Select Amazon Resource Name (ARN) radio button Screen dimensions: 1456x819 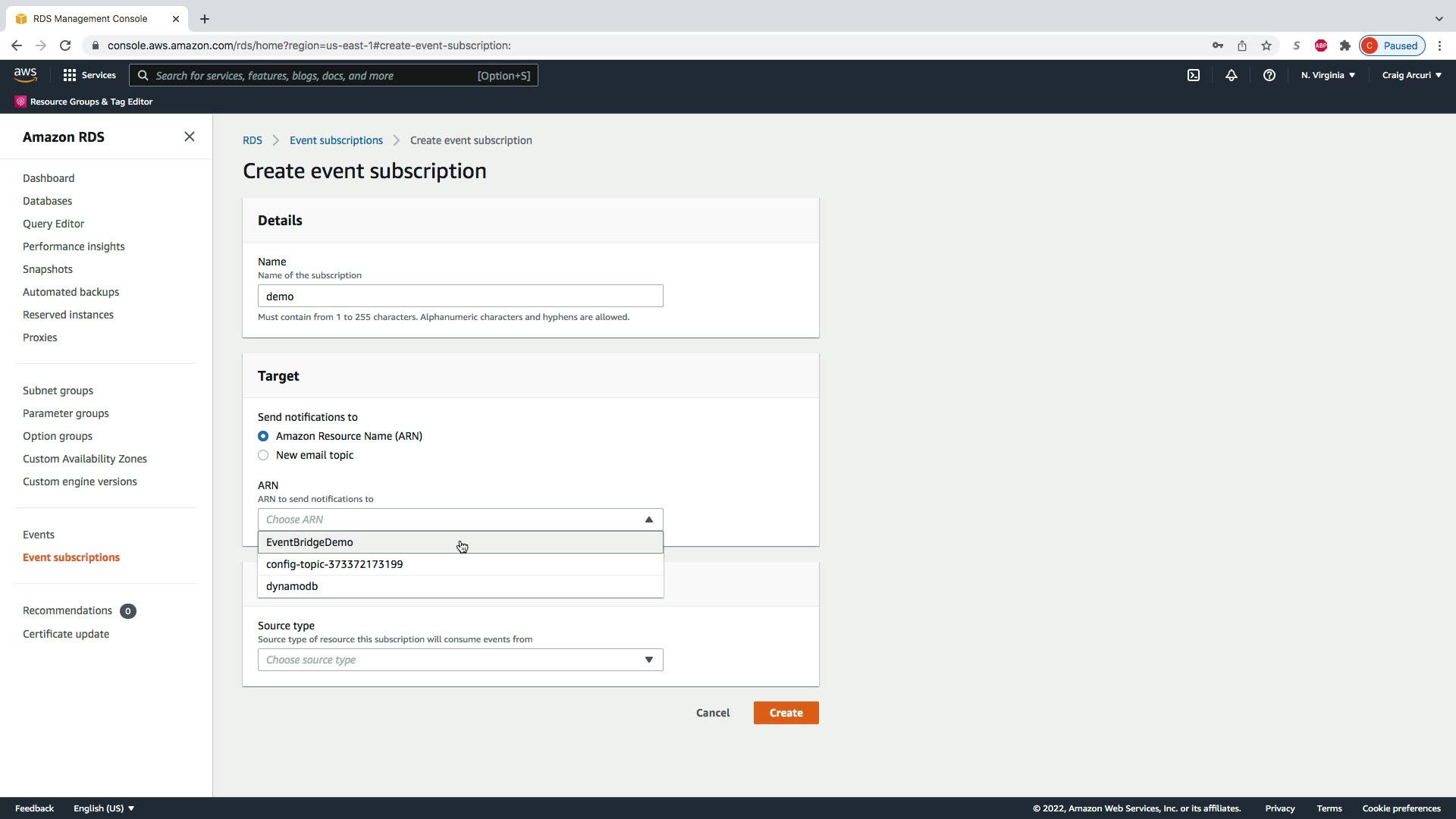pos(263,436)
